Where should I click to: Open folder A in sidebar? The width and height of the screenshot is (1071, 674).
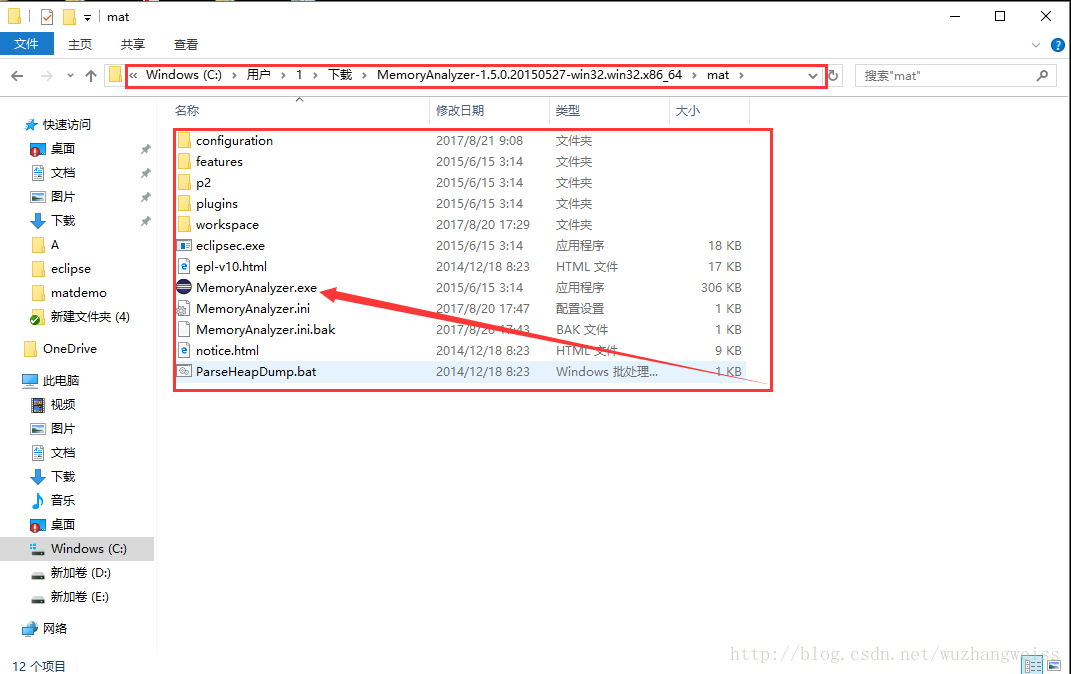[55, 244]
